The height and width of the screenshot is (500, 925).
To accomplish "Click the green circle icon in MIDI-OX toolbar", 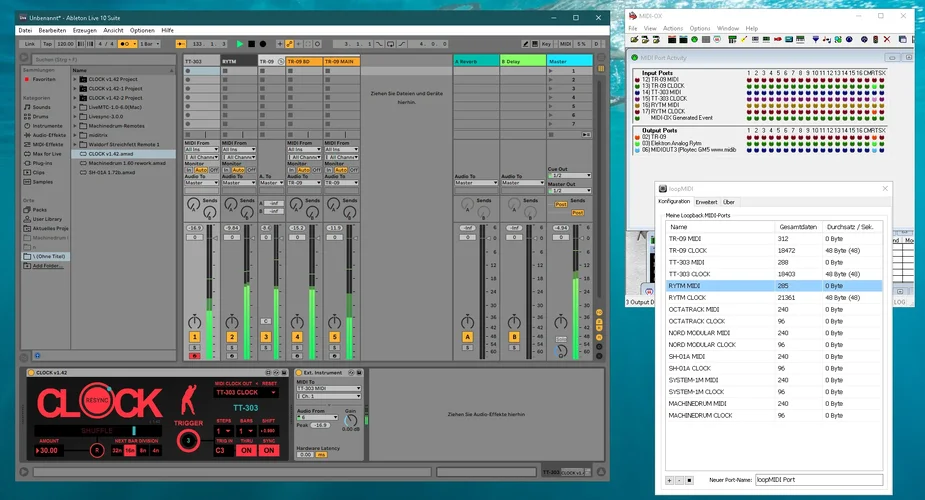I will click(694, 40).
